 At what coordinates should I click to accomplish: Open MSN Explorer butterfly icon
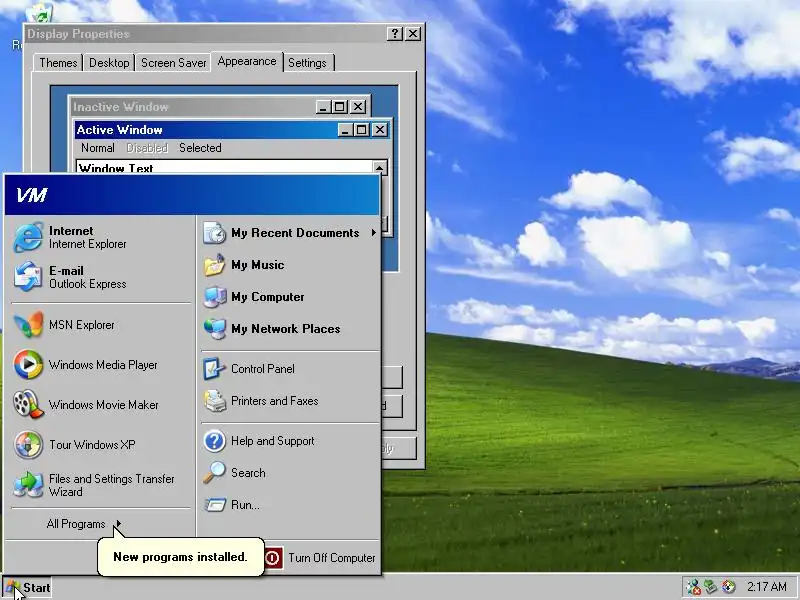pos(28,324)
